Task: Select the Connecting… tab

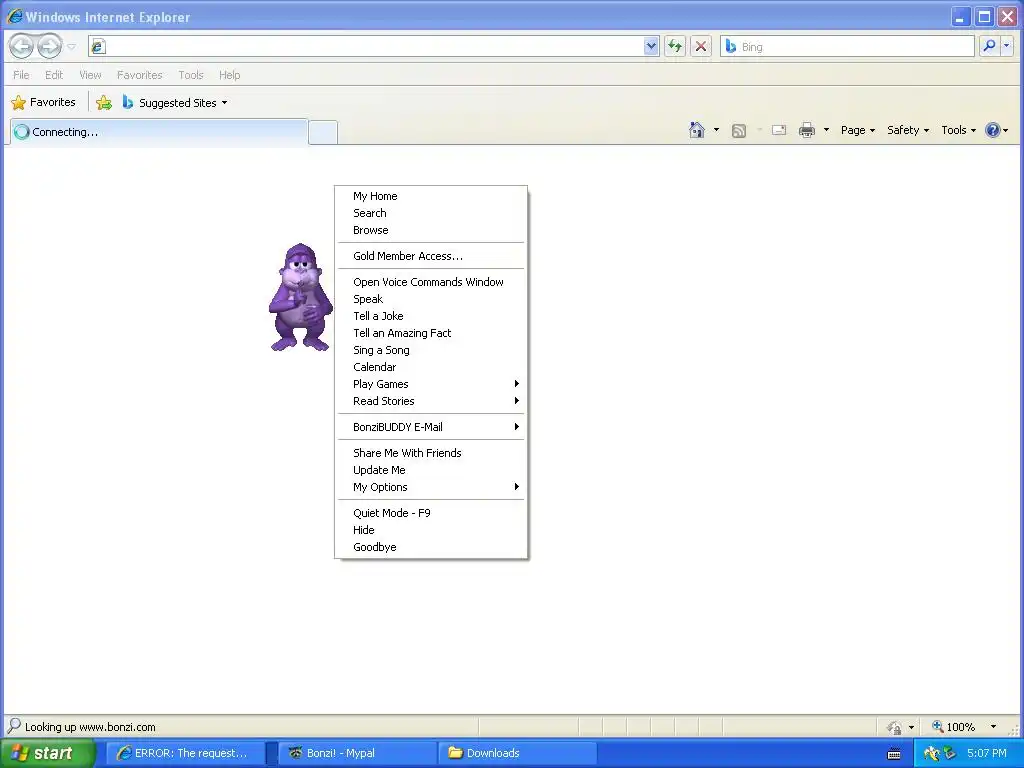Action: click(159, 132)
